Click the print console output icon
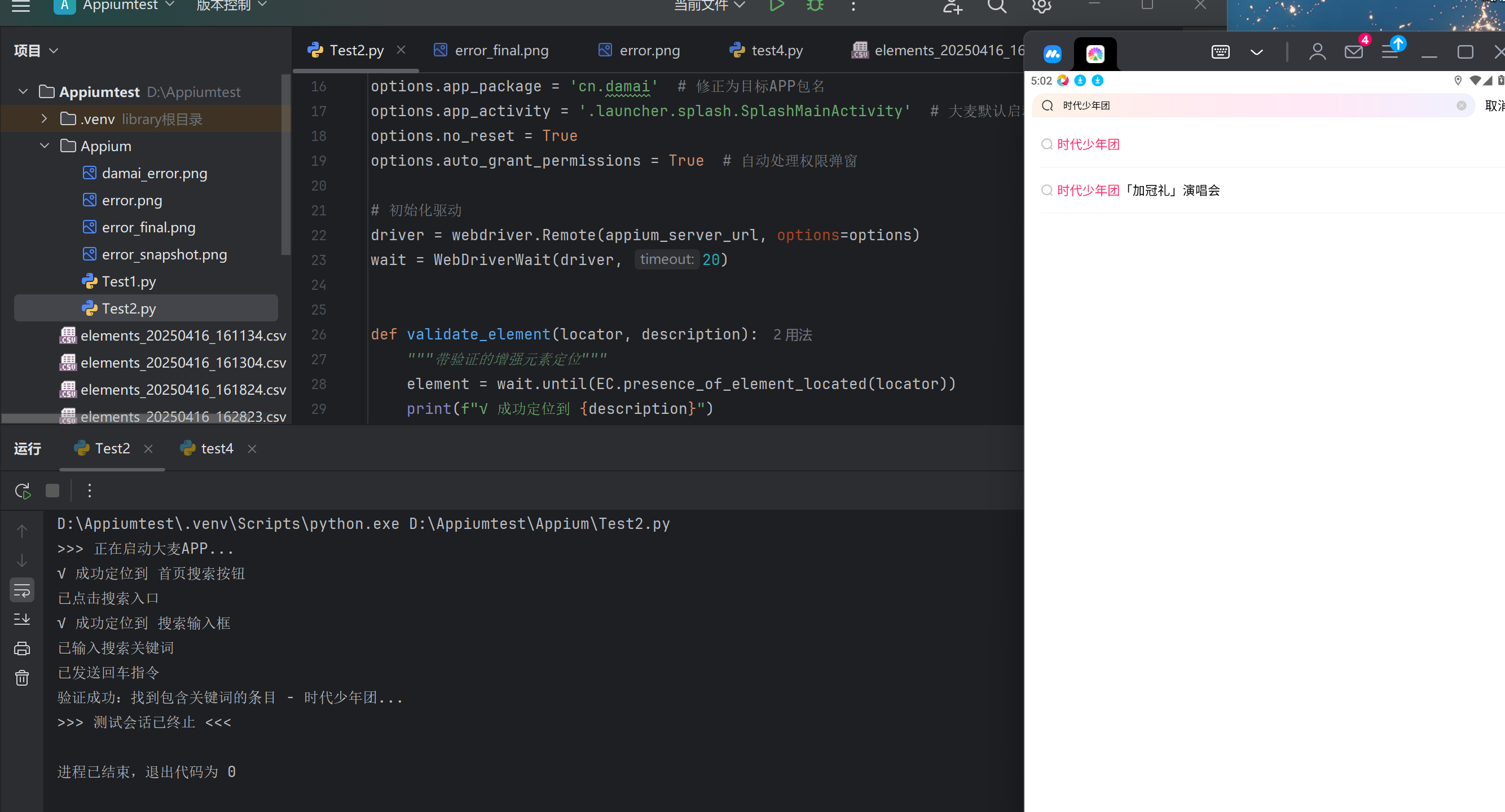The width and height of the screenshot is (1505, 812). pyautogui.click(x=22, y=648)
